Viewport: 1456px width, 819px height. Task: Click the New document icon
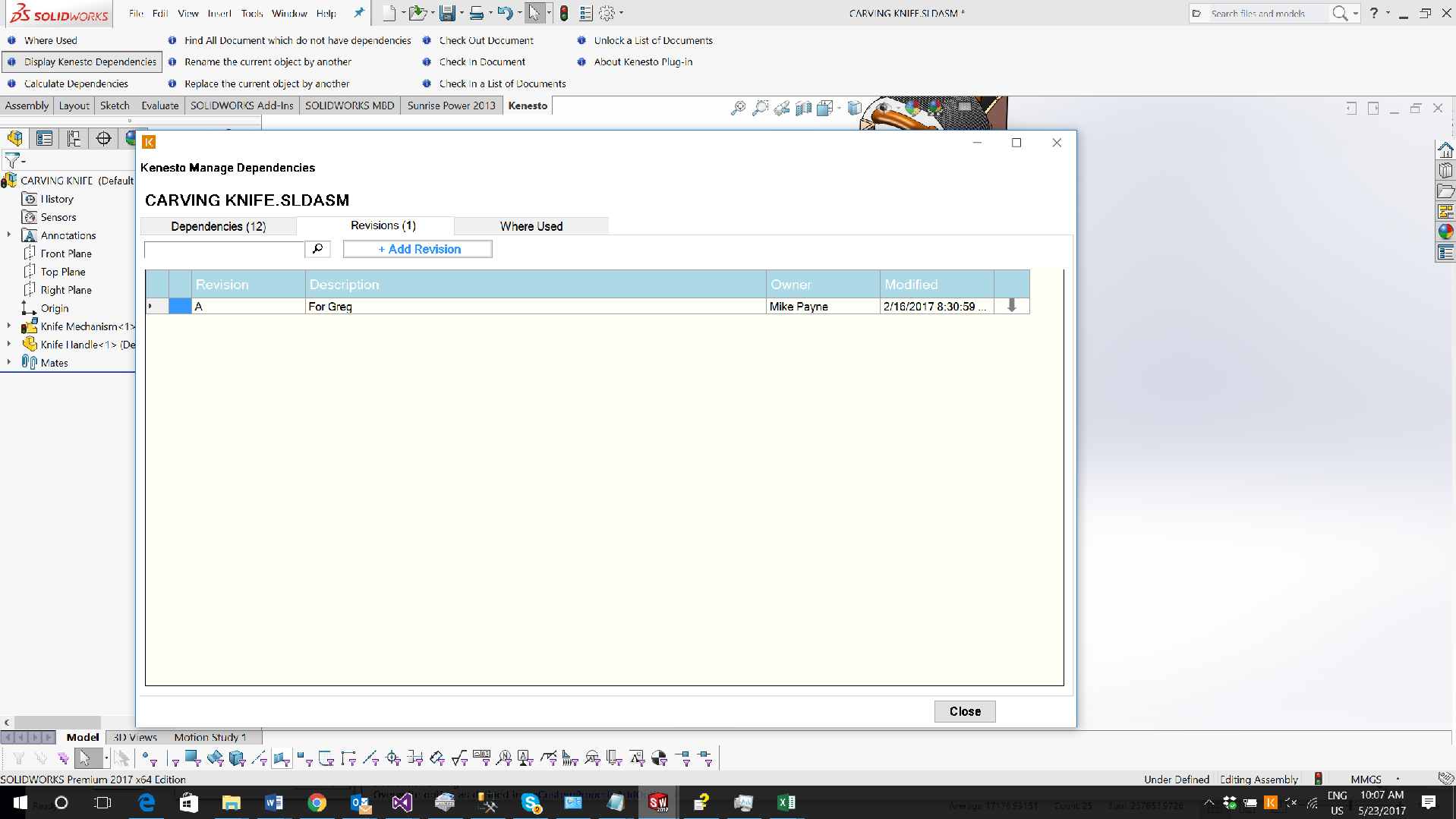point(389,13)
